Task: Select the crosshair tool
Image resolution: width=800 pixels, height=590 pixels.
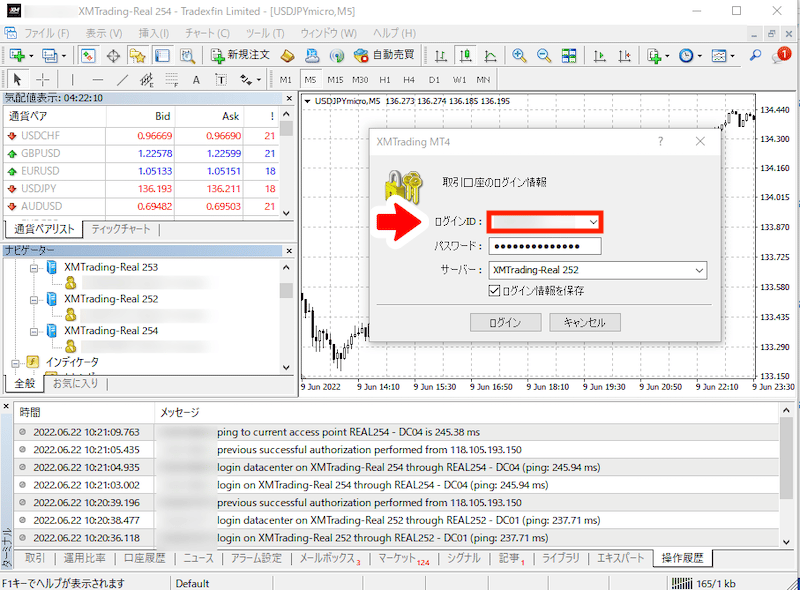Action: [43, 80]
